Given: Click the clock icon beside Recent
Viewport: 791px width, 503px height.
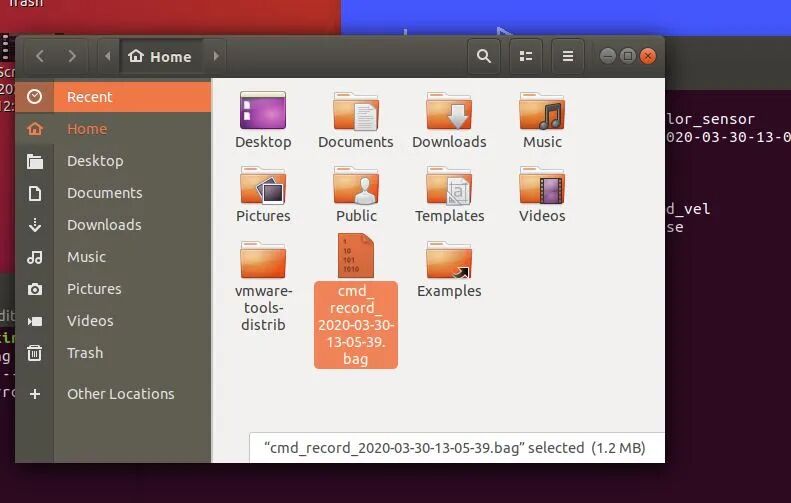Looking at the screenshot, I should [34, 96].
